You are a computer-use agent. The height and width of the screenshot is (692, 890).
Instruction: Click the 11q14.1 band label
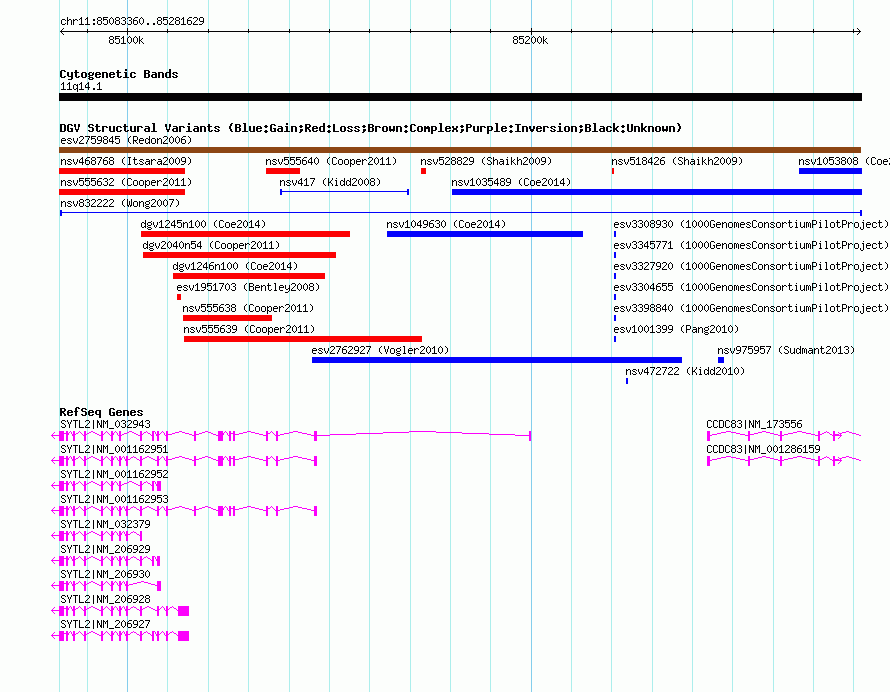81,86
